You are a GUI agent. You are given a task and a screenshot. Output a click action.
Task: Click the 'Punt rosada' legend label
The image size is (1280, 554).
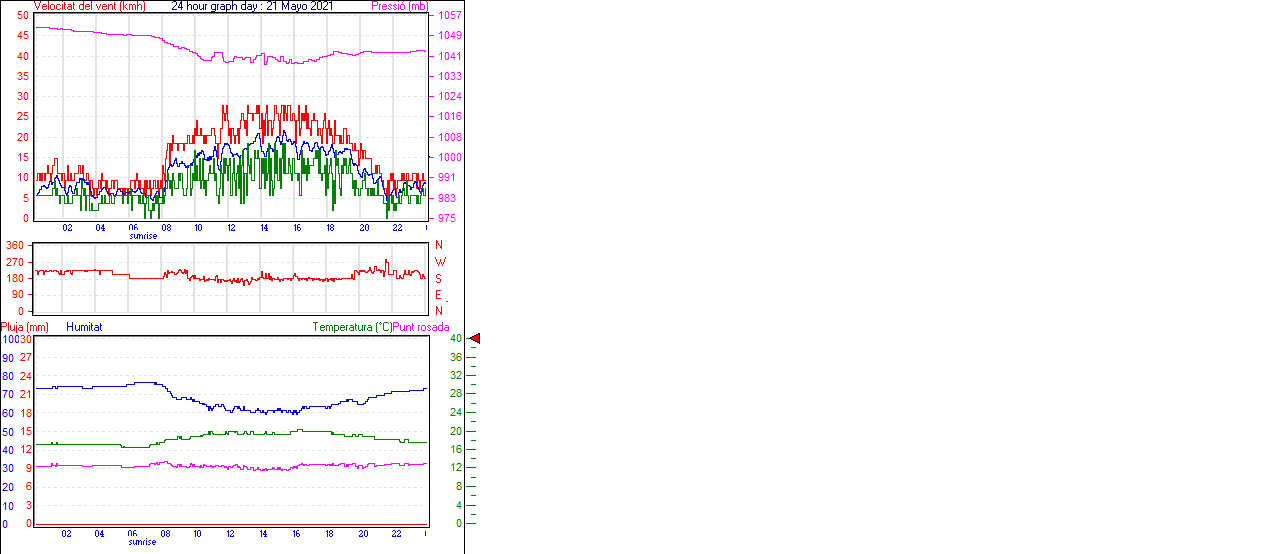[x=421, y=327]
